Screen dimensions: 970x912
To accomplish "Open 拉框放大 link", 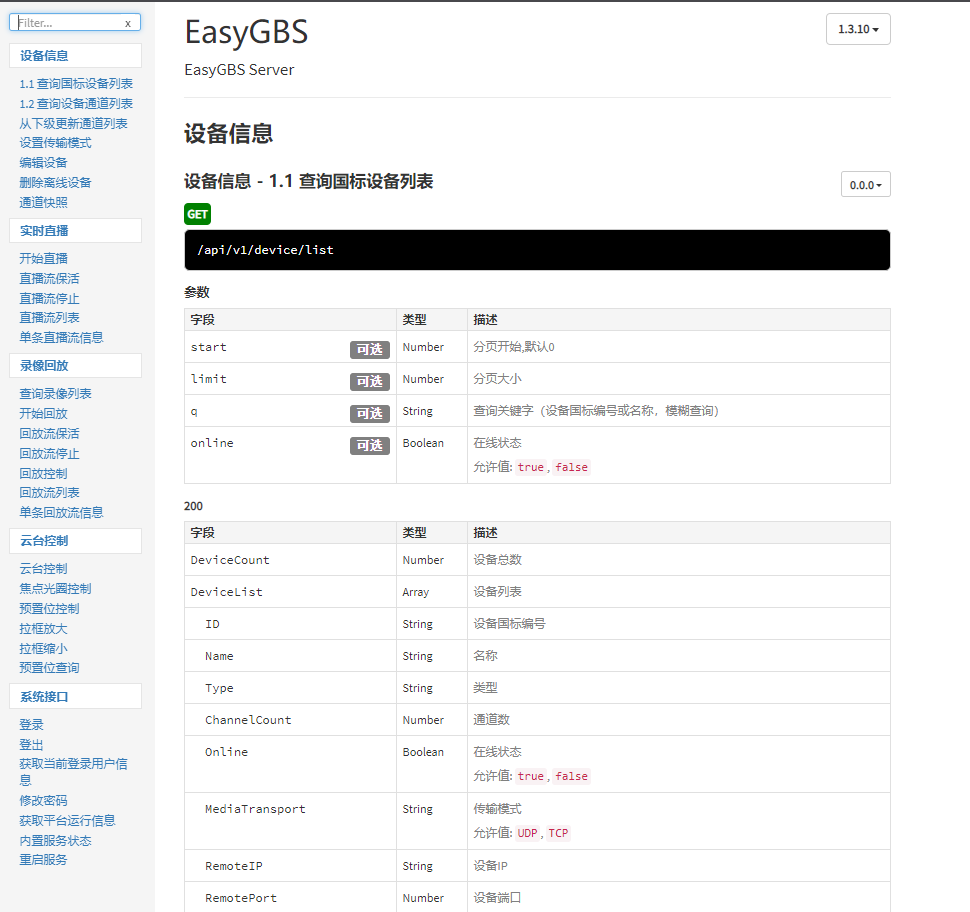I will (x=43, y=629).
